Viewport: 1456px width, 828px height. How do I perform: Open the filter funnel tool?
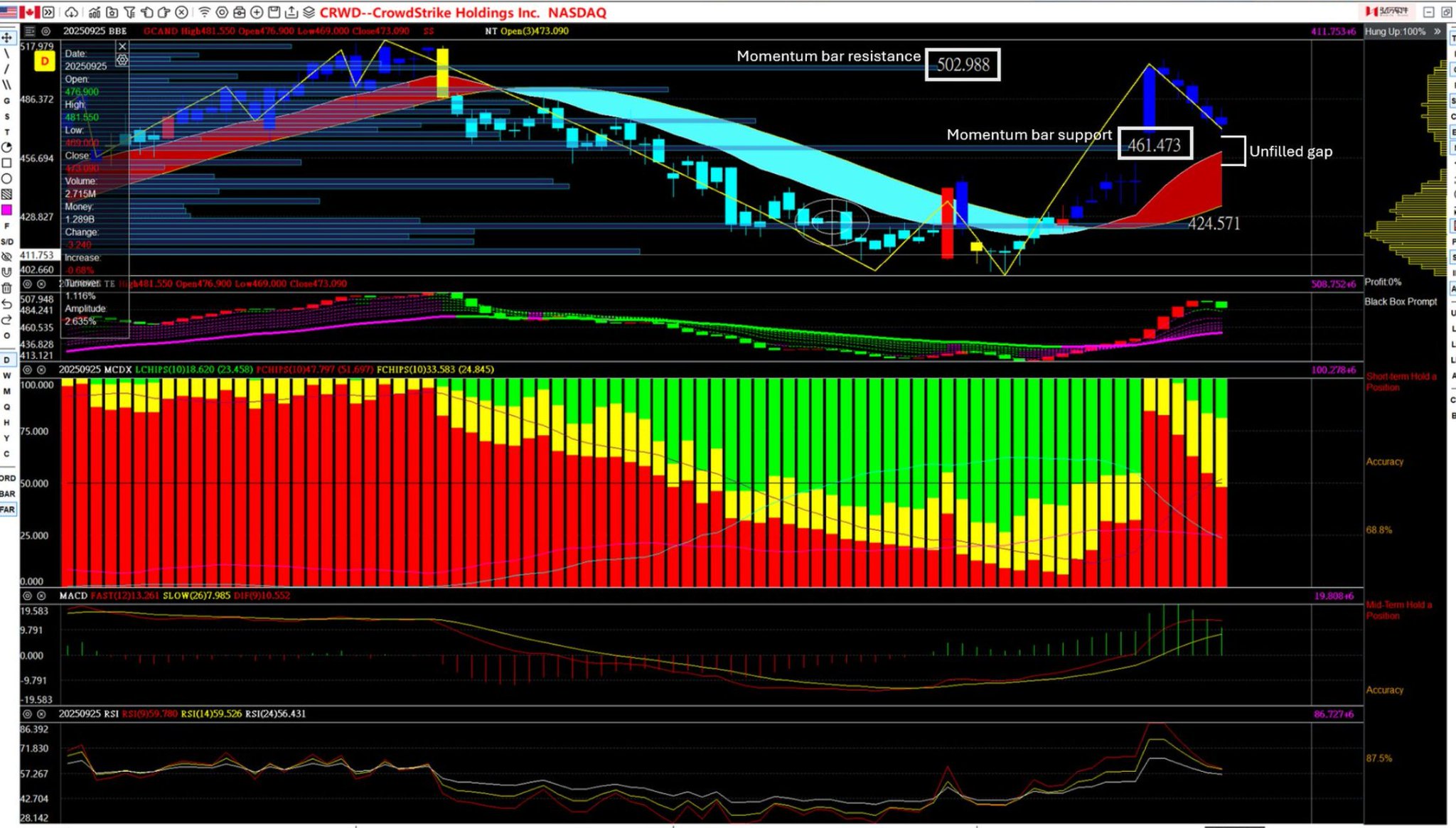129,12
